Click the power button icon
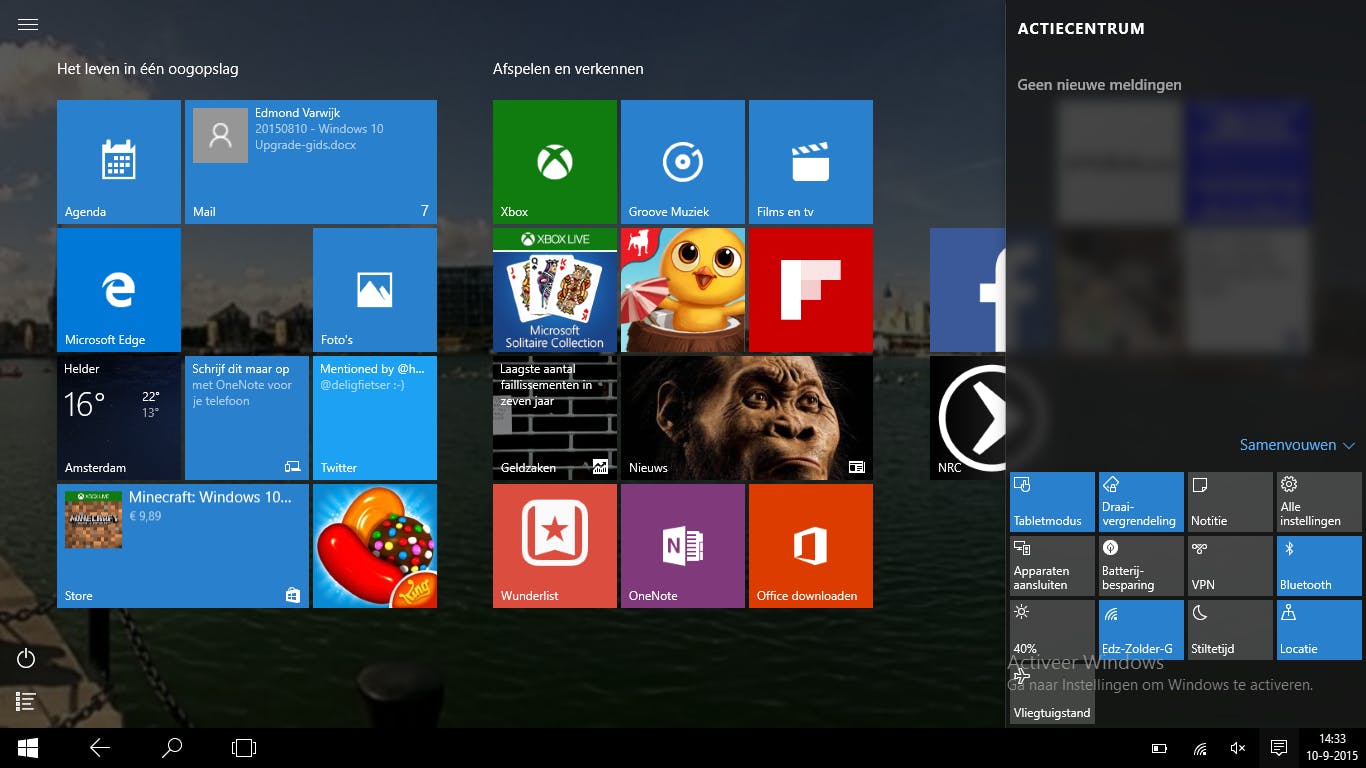1366x768 pixels. tap(27, 658)
